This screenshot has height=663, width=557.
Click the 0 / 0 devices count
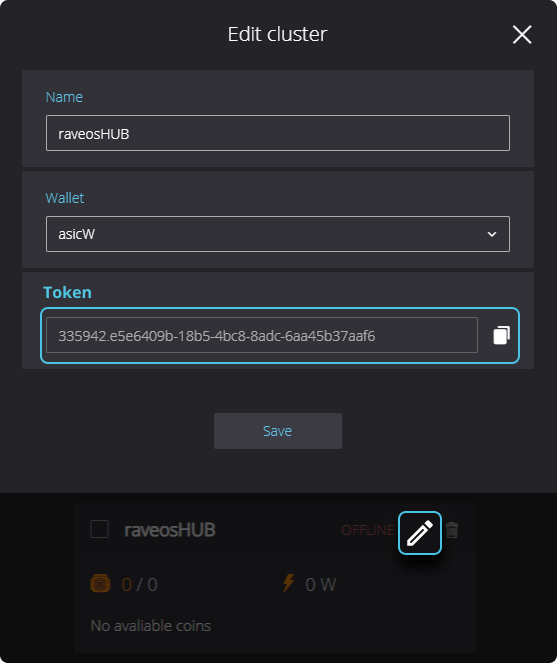tap(140, 584)
